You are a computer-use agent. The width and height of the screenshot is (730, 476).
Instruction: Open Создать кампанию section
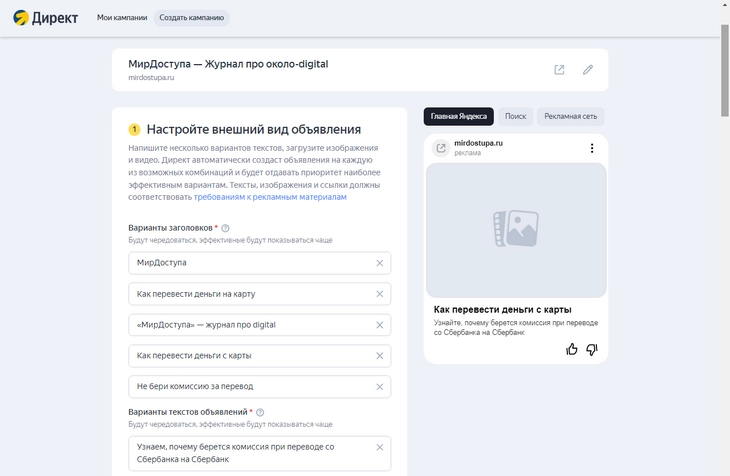coord(191,18)
